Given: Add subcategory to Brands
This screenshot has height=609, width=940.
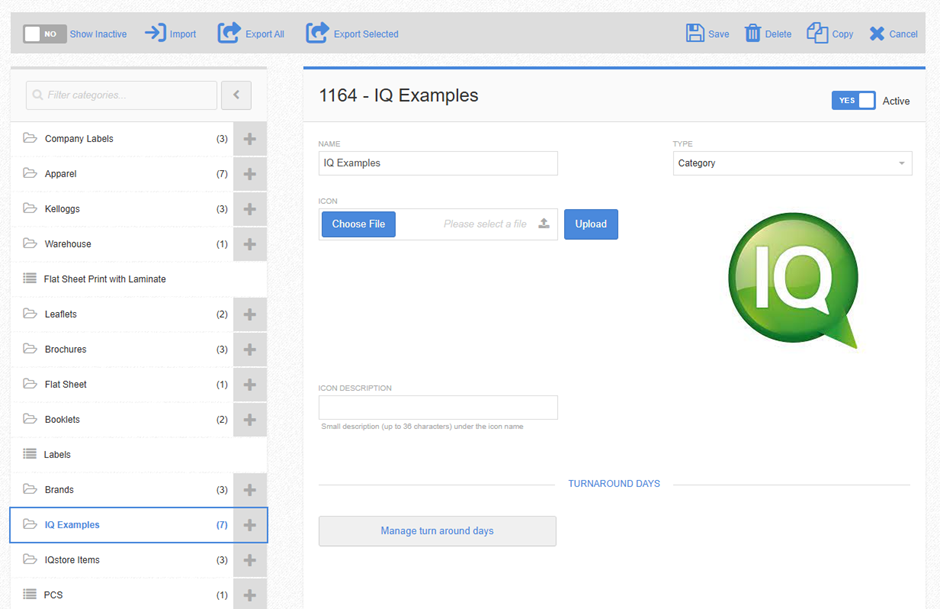Looking at the screenshot, I should pyautogui.click(x=250, y=490).
